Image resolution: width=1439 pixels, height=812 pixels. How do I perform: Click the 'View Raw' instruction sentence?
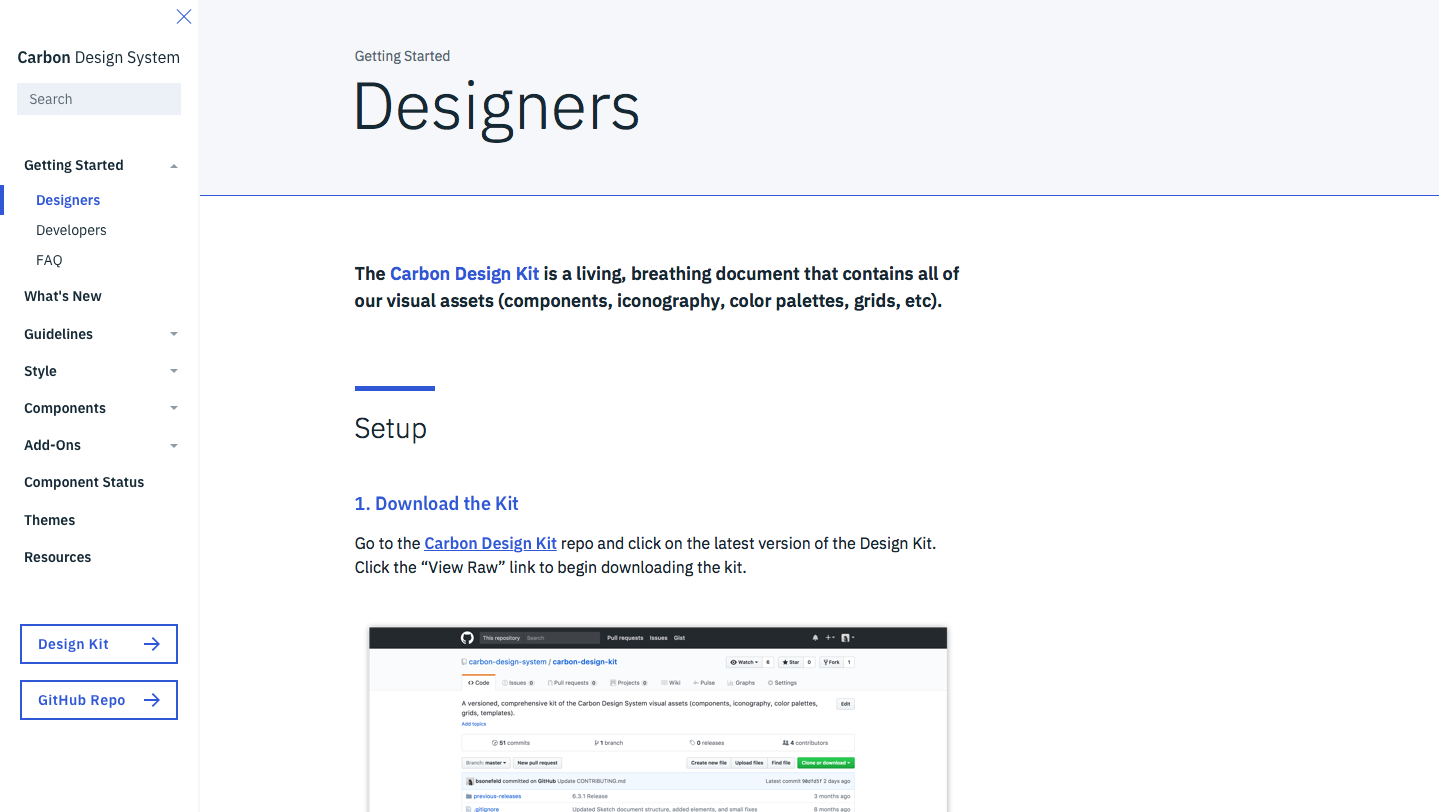coord(551,567)
